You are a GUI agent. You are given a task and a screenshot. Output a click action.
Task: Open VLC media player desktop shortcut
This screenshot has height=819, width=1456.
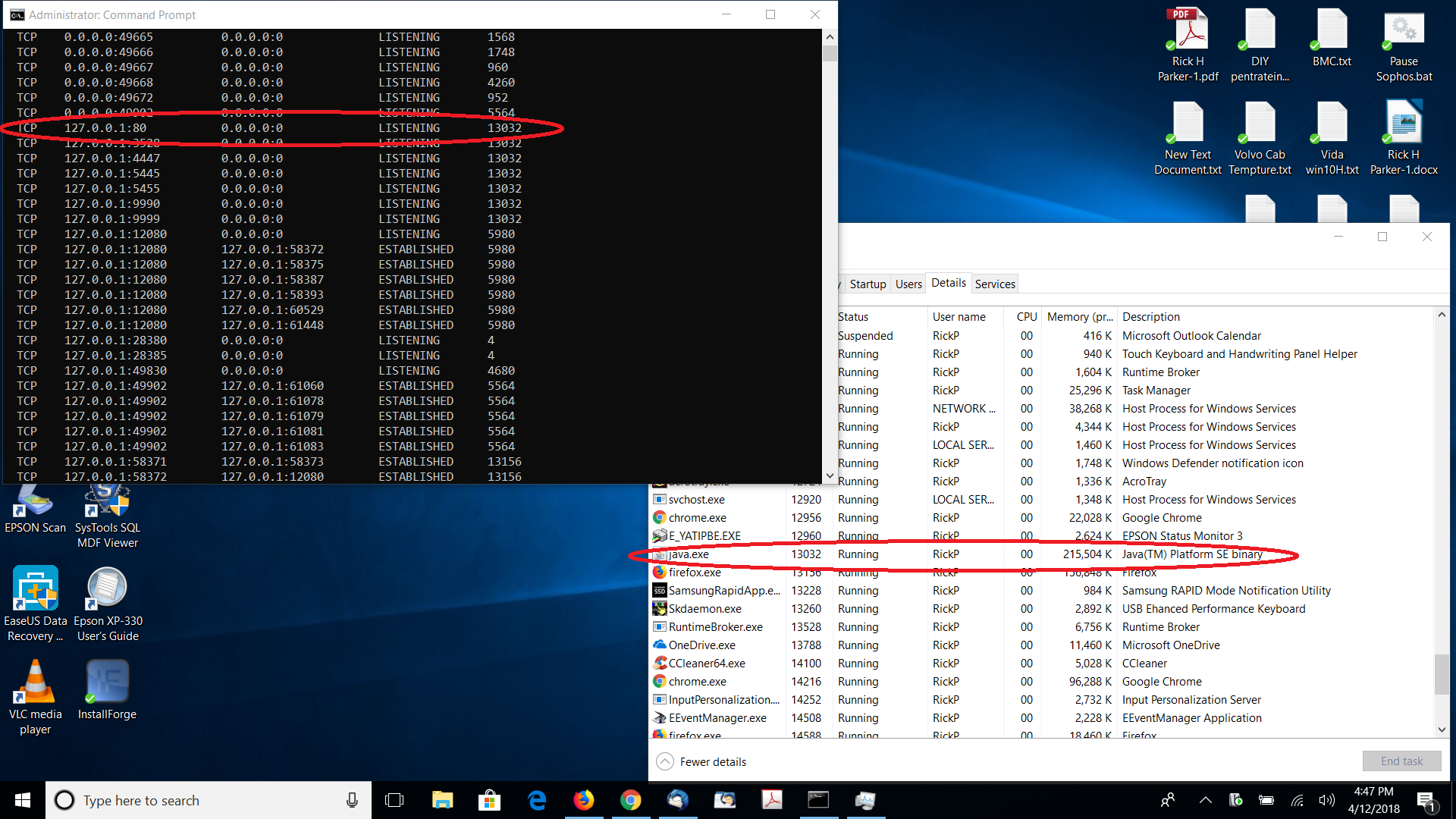(35, 682)
